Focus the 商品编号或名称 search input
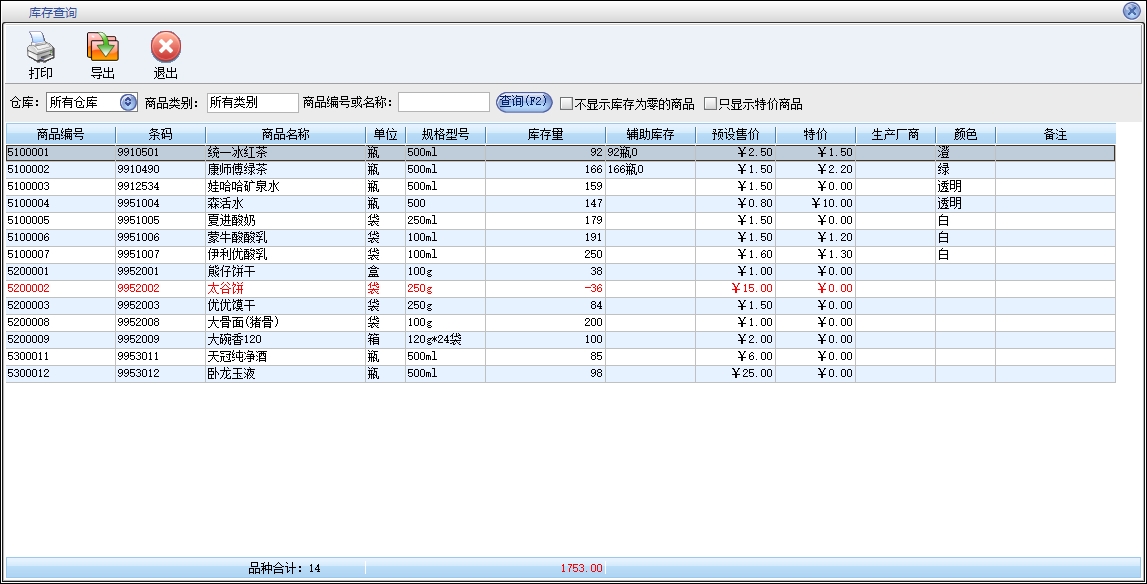The image size is (1147, 584). [x=443, y=102]
